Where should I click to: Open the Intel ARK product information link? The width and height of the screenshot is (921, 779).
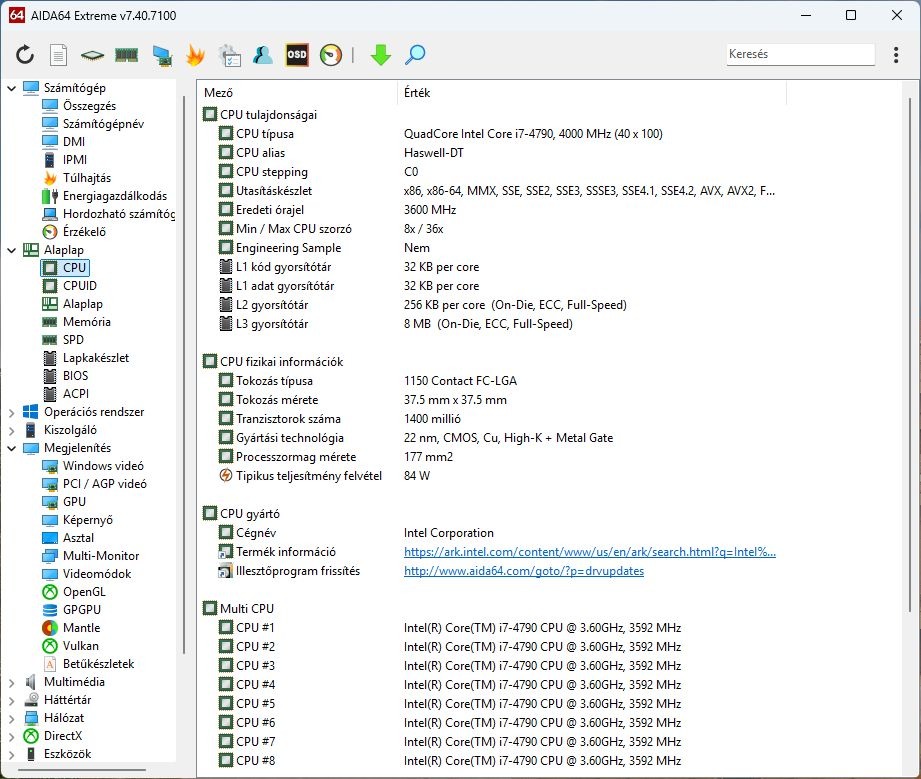coord(589,552)
